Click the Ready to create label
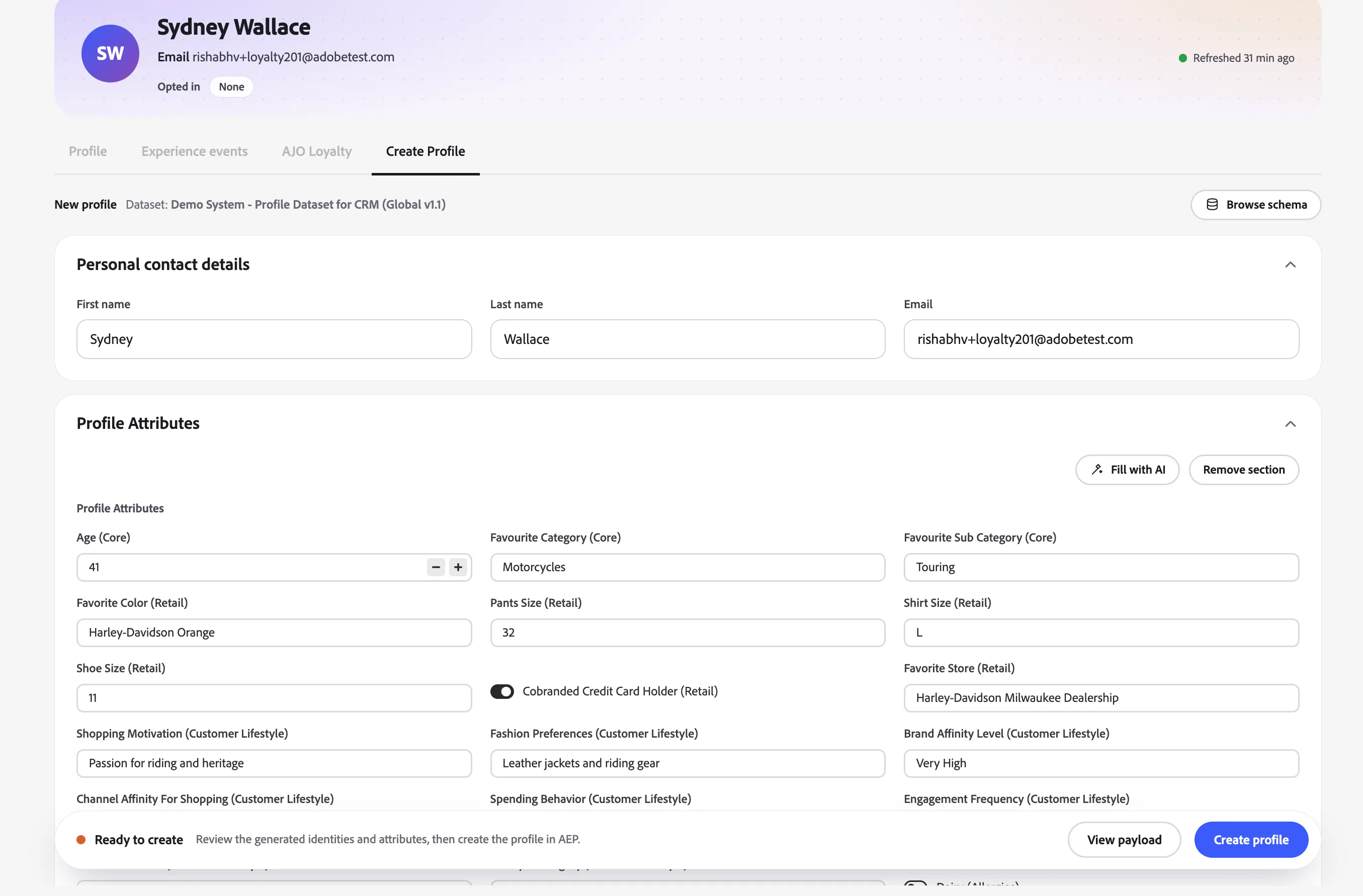The height and width of the screenshot is (896, 1363). coord(139,839)
